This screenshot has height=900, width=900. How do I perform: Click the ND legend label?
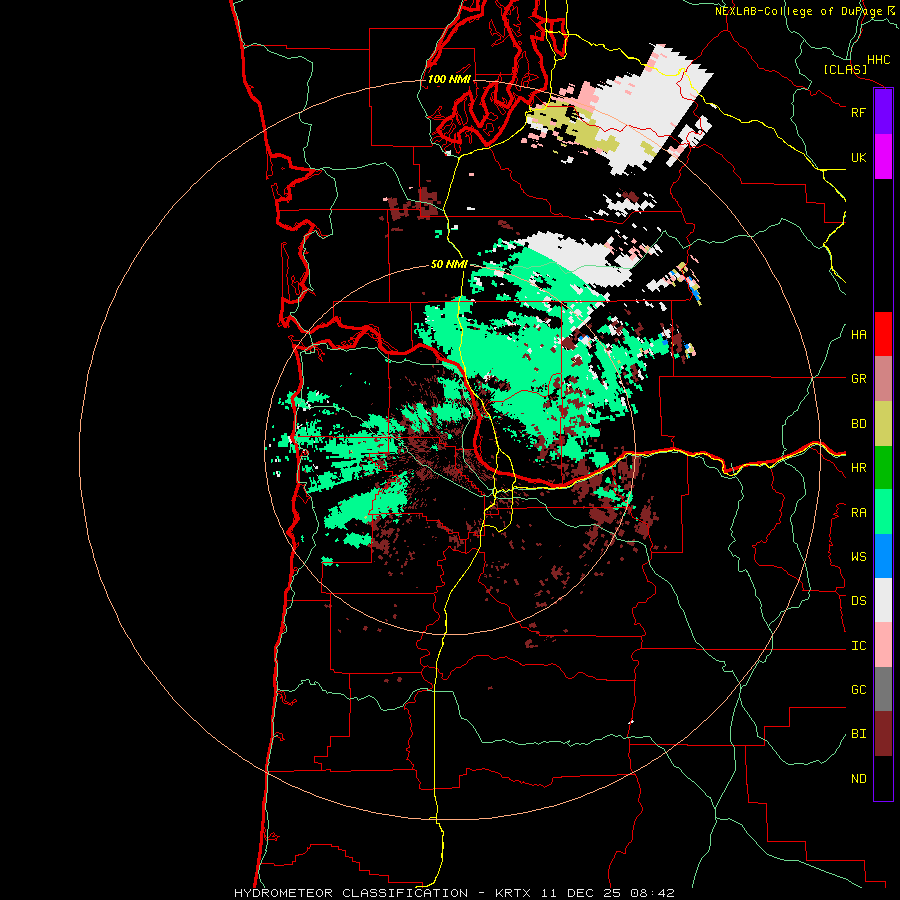(x=858, y=779)
